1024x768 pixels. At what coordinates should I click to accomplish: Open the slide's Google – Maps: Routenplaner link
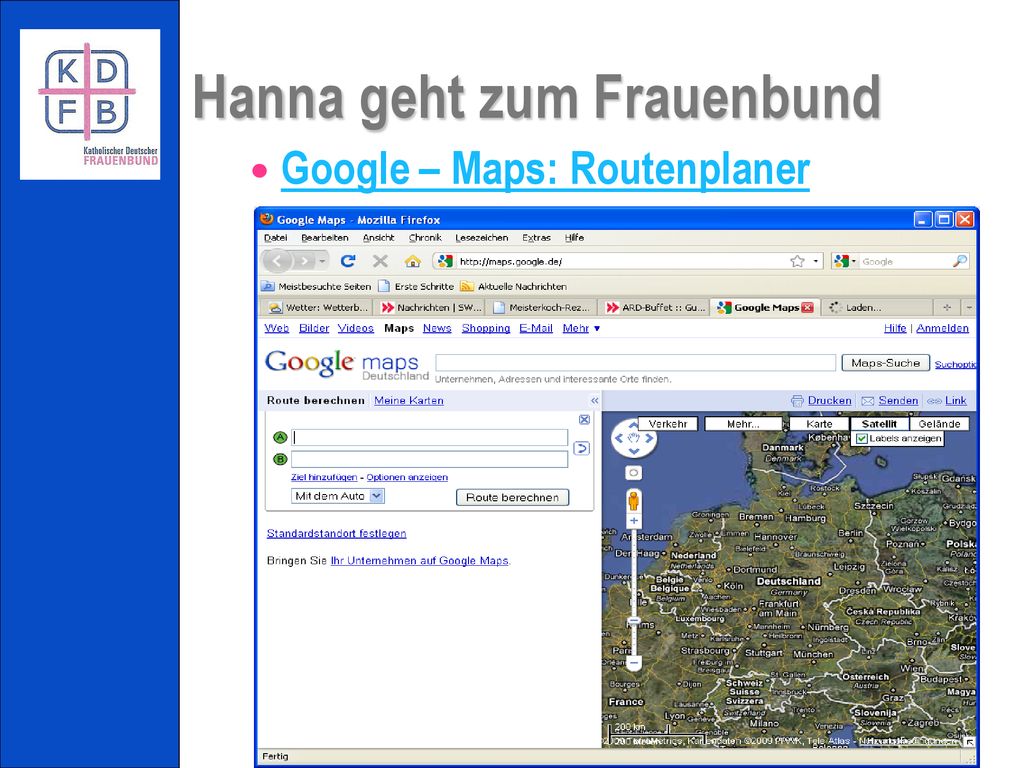(x=545, y=169)
